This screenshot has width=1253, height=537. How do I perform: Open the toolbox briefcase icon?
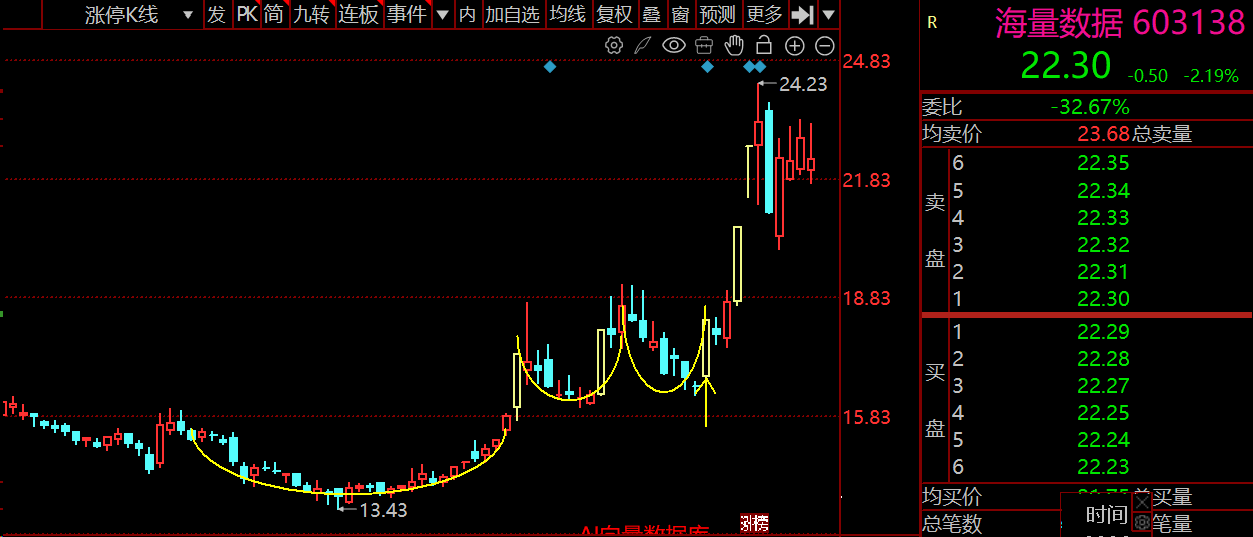704,45
